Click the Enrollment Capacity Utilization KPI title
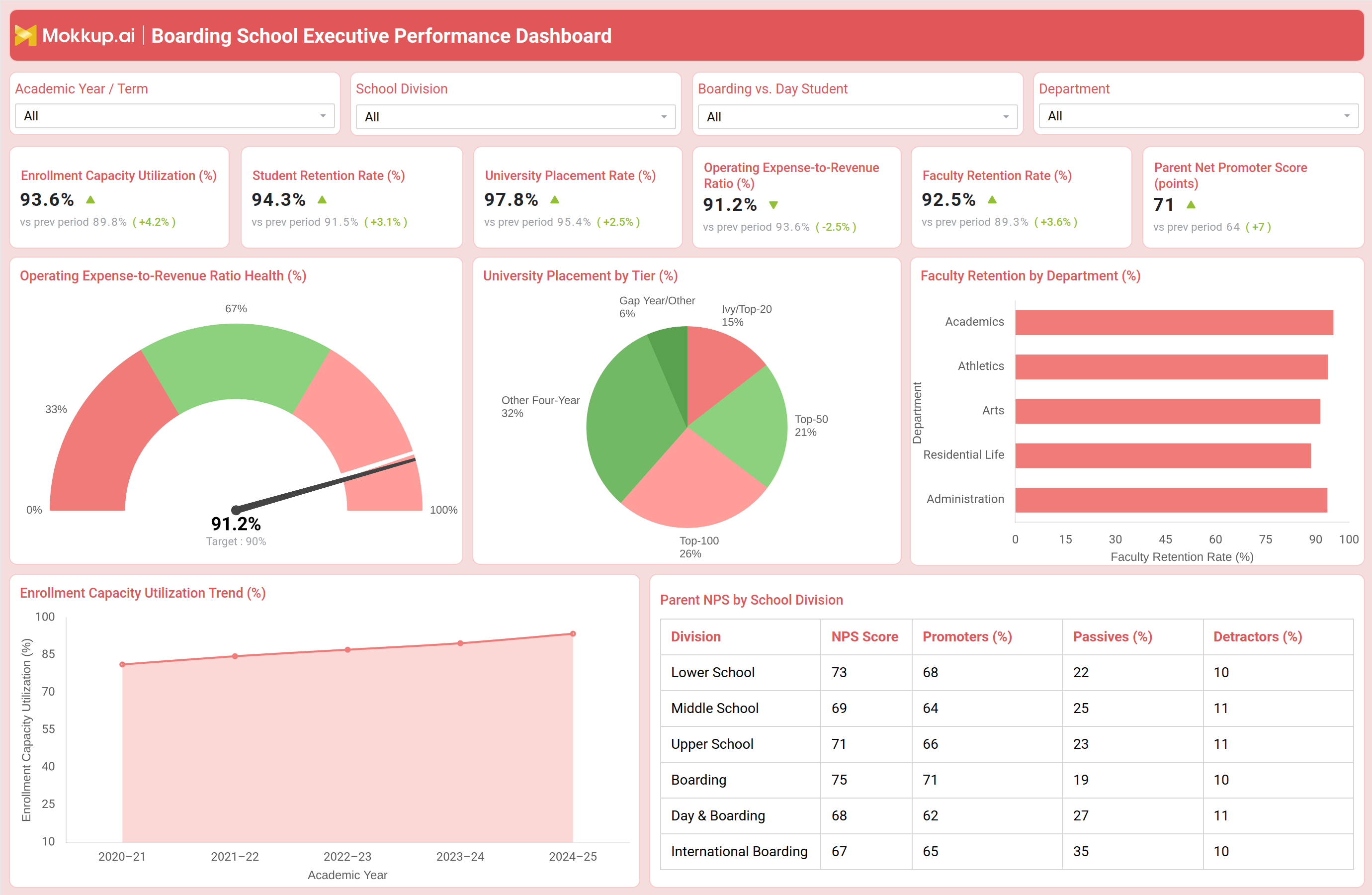 pyautogui.click(x=119, y=176)
